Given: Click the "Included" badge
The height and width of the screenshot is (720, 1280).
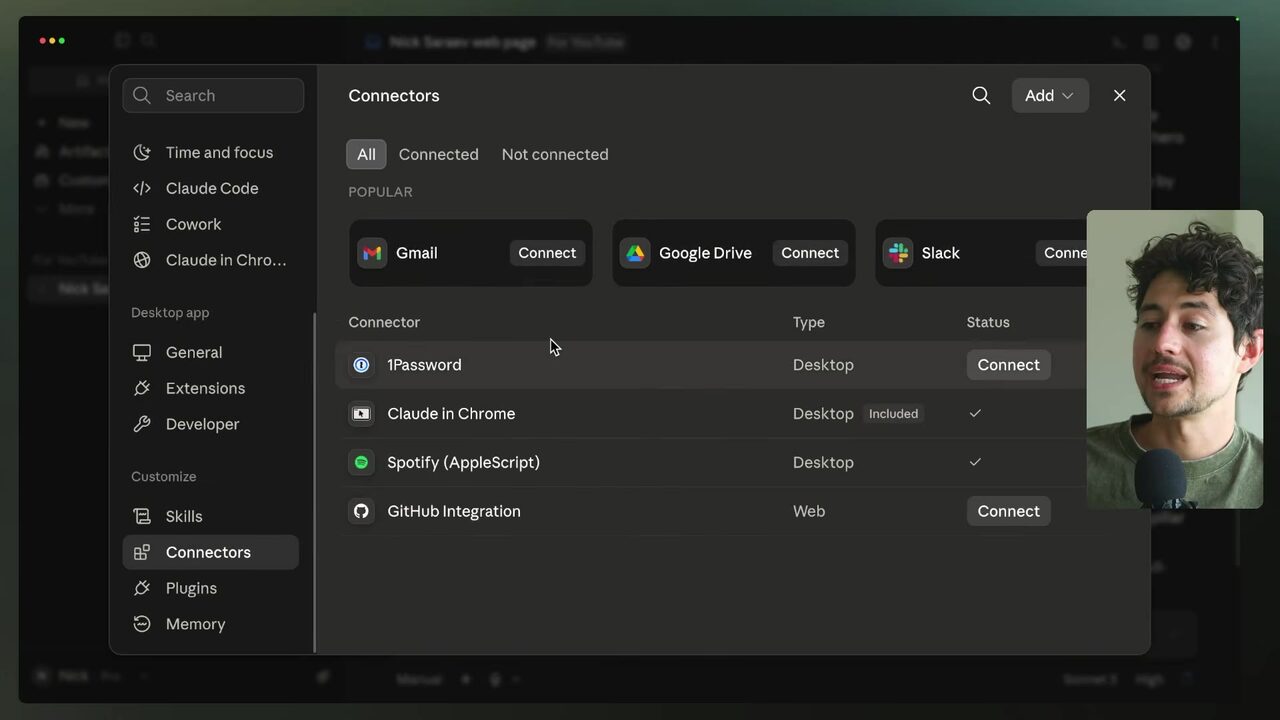Looking at the screenshot, I should pyautogui.click(x=893, y=414).
